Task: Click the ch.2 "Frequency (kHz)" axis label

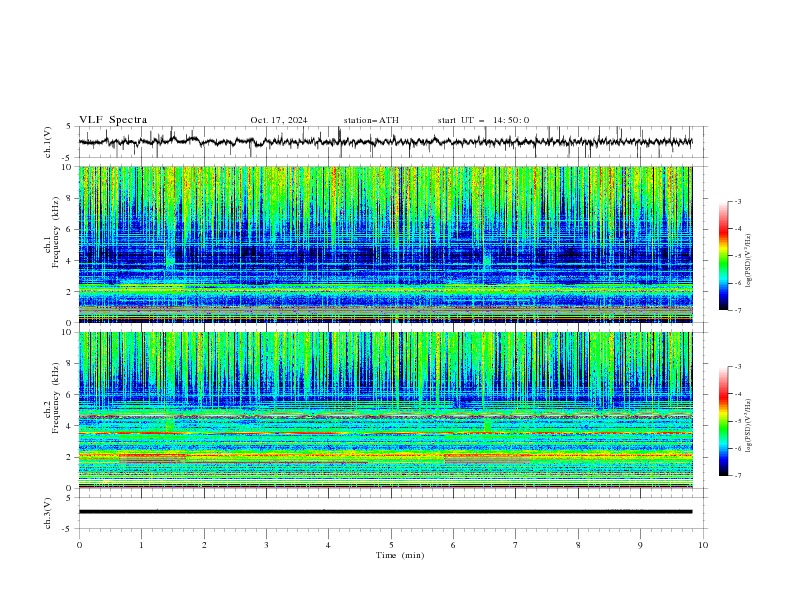Action: [x=56, y=397]
